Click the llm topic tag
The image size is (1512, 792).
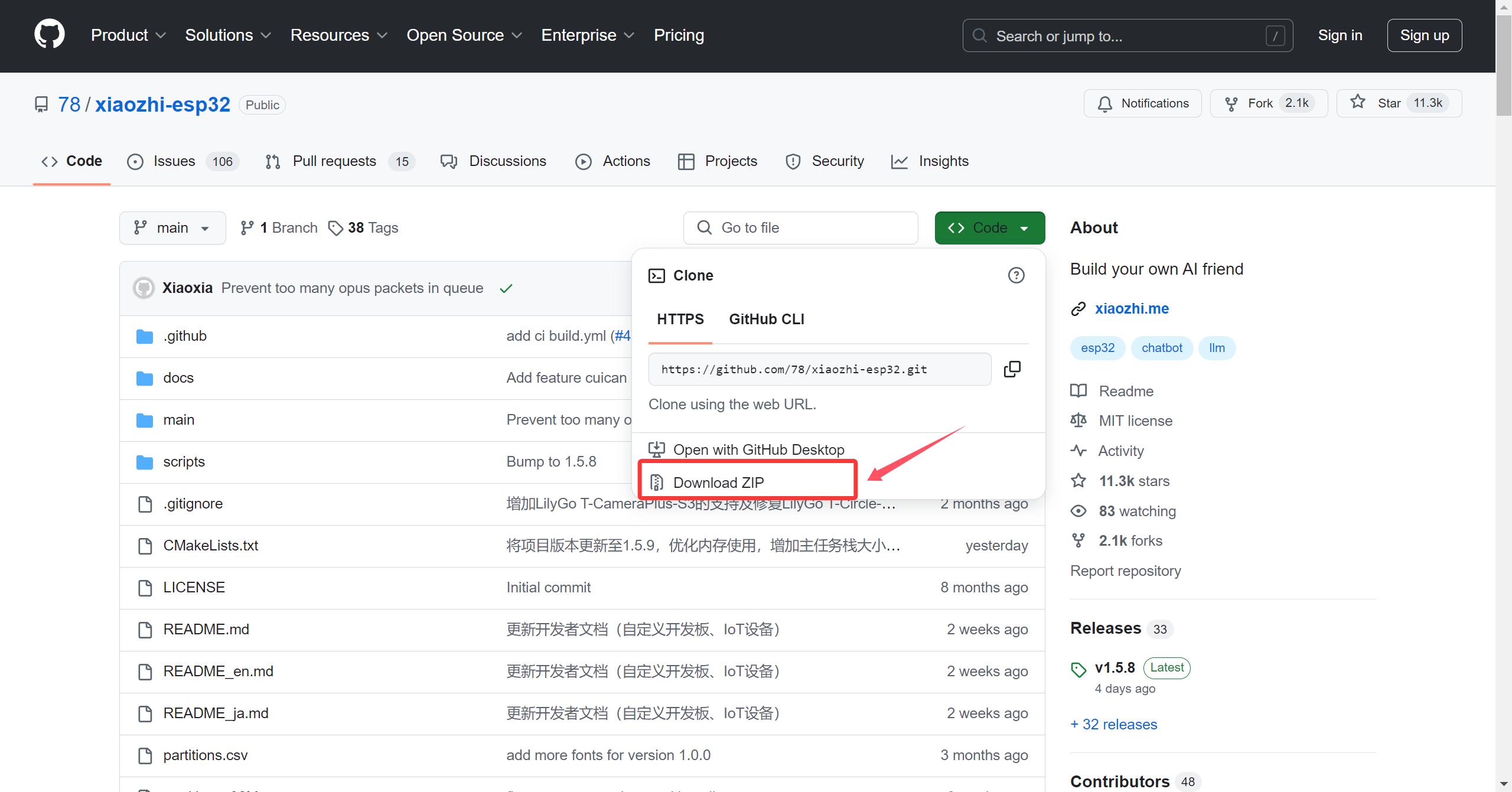(x=1217, y=348)
